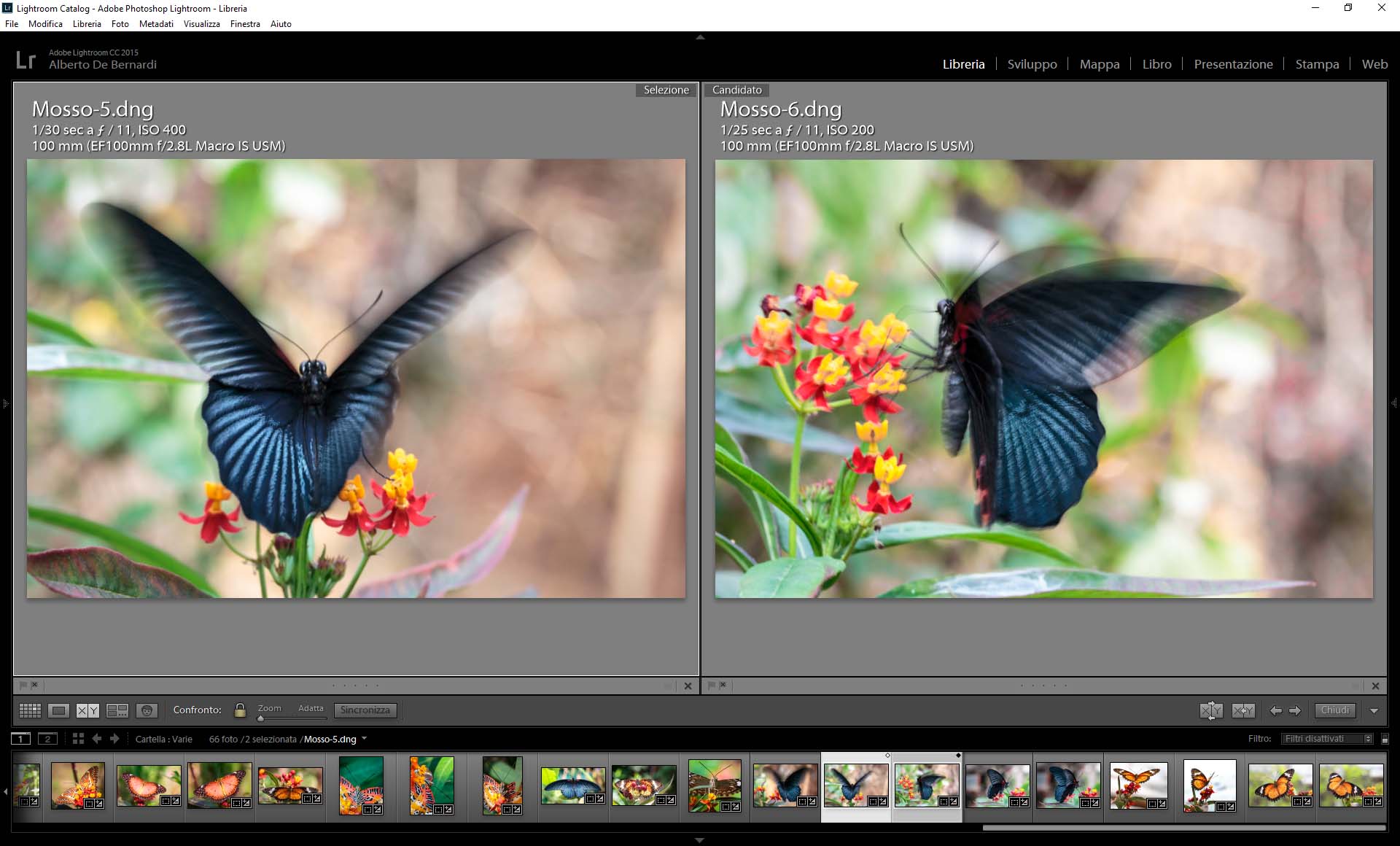Click the Sincronizza button
The width and height of the screenshot is (1400, 846).
click(x=365, y=710)
